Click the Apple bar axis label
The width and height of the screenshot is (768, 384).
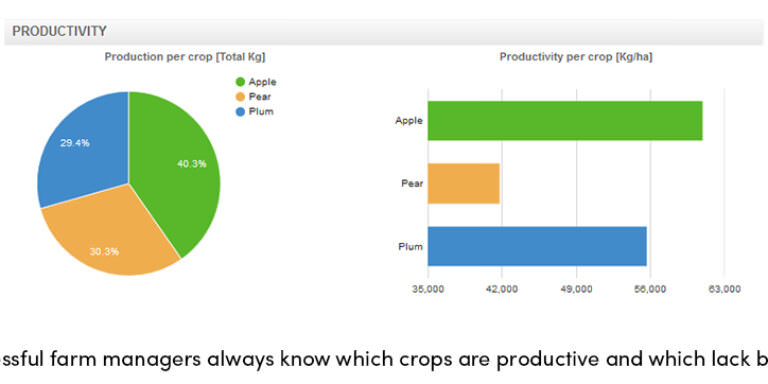(x=409, y=120)
